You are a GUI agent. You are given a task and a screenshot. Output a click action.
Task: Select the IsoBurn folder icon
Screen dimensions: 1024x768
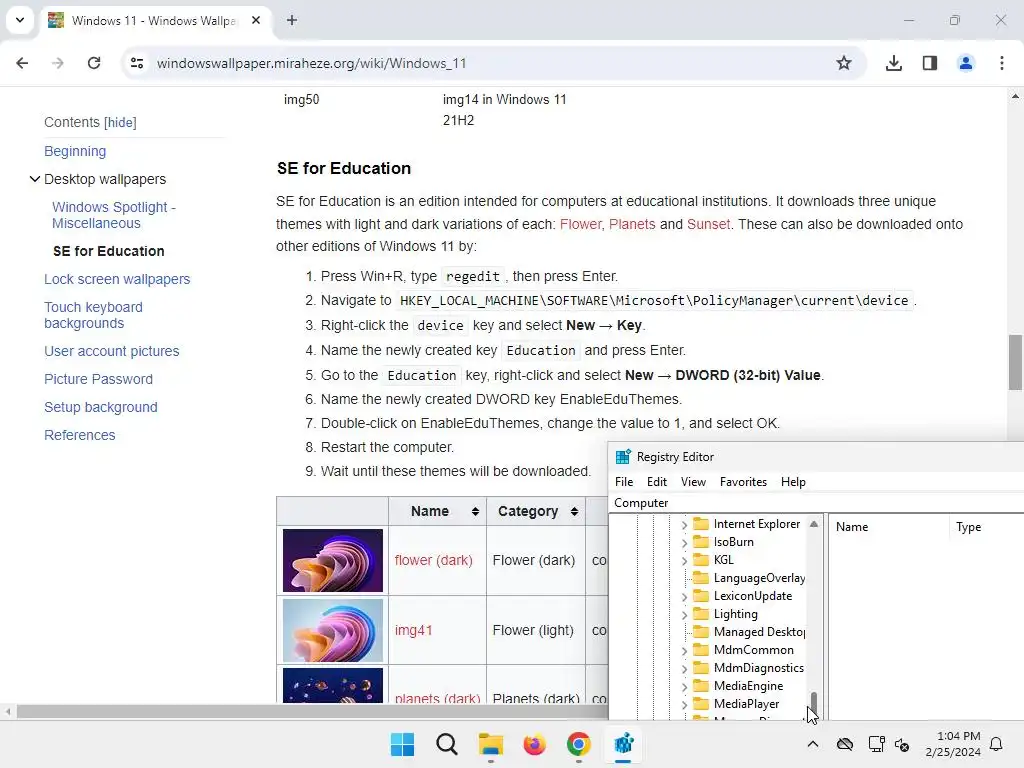click(701, 541)
